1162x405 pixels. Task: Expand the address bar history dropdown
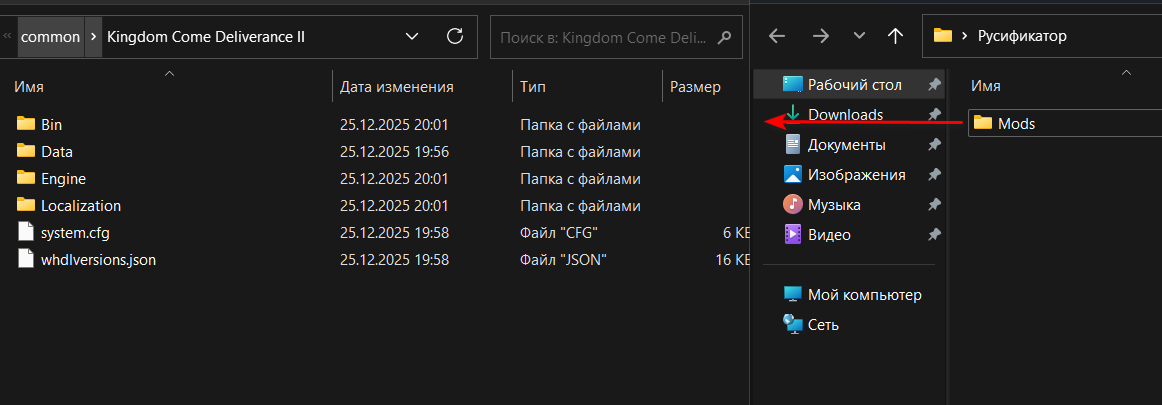(x=413, y=37)
